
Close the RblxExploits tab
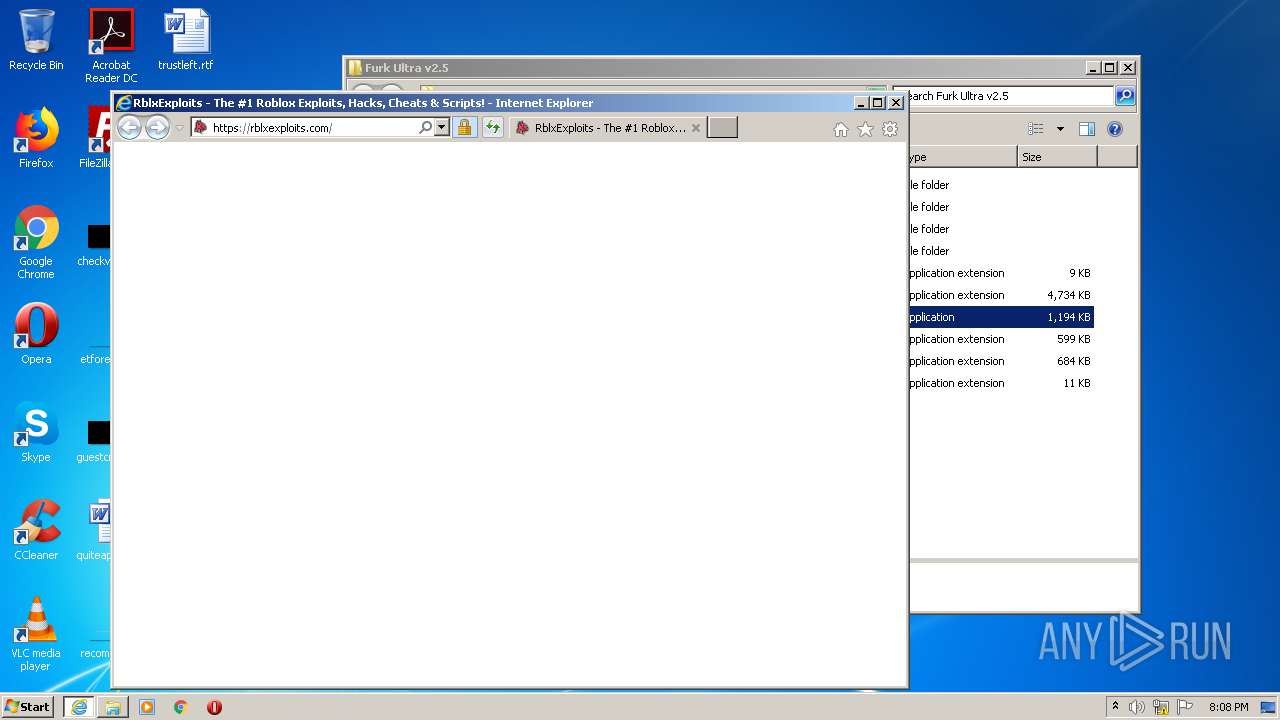click(696, 128)
